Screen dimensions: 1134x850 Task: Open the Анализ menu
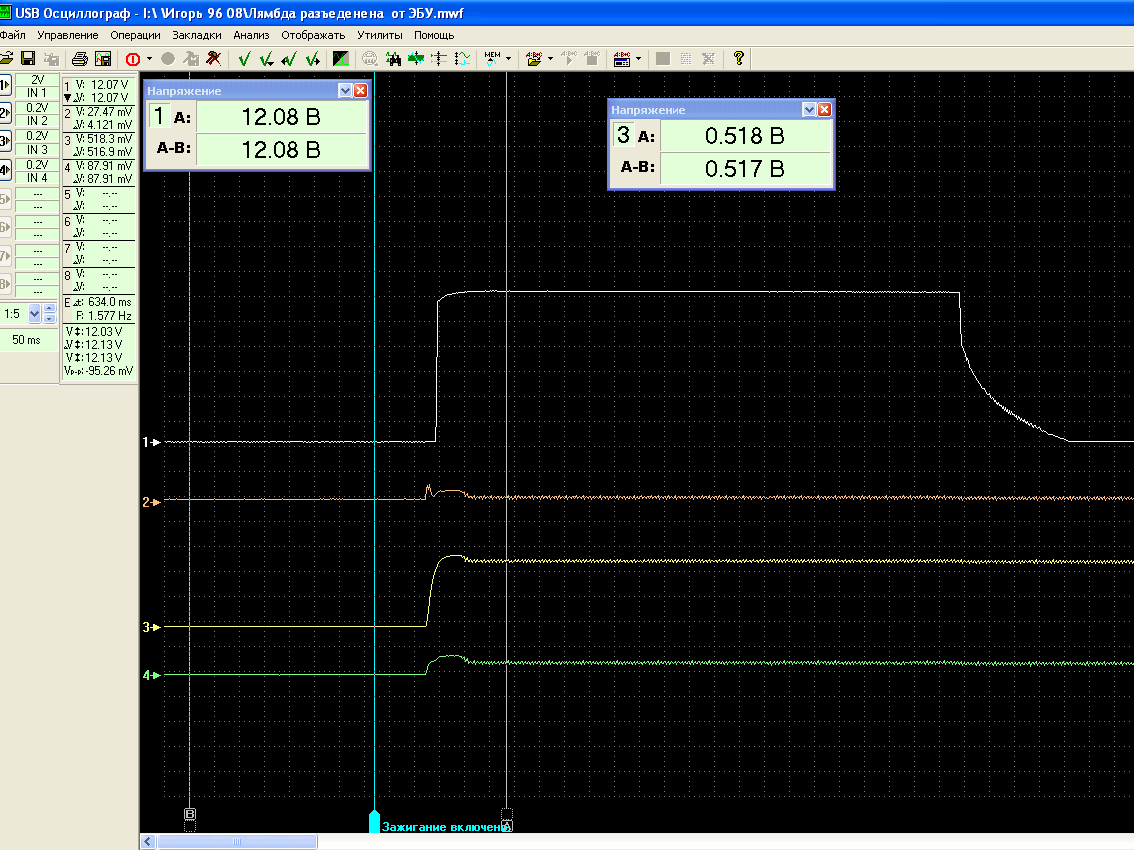[251, 35]
